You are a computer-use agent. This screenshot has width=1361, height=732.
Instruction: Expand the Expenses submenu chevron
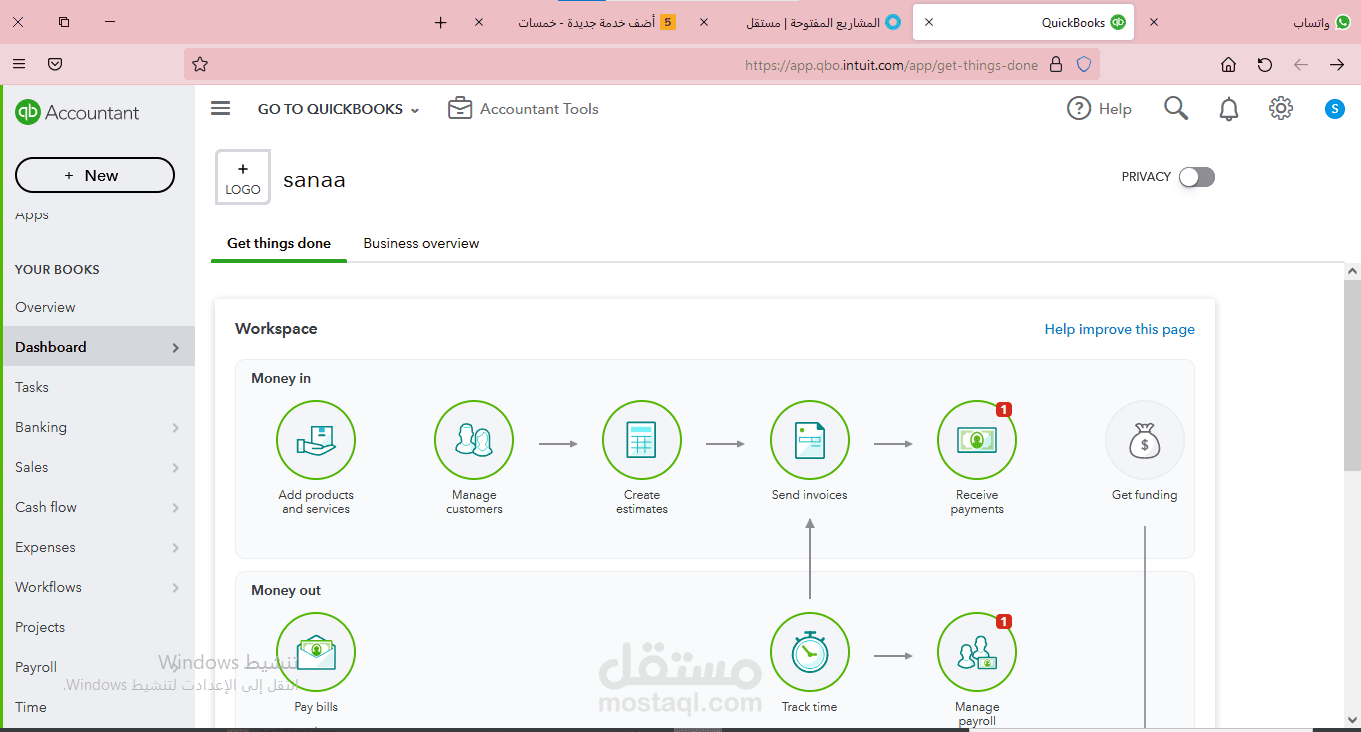point(176,548)
